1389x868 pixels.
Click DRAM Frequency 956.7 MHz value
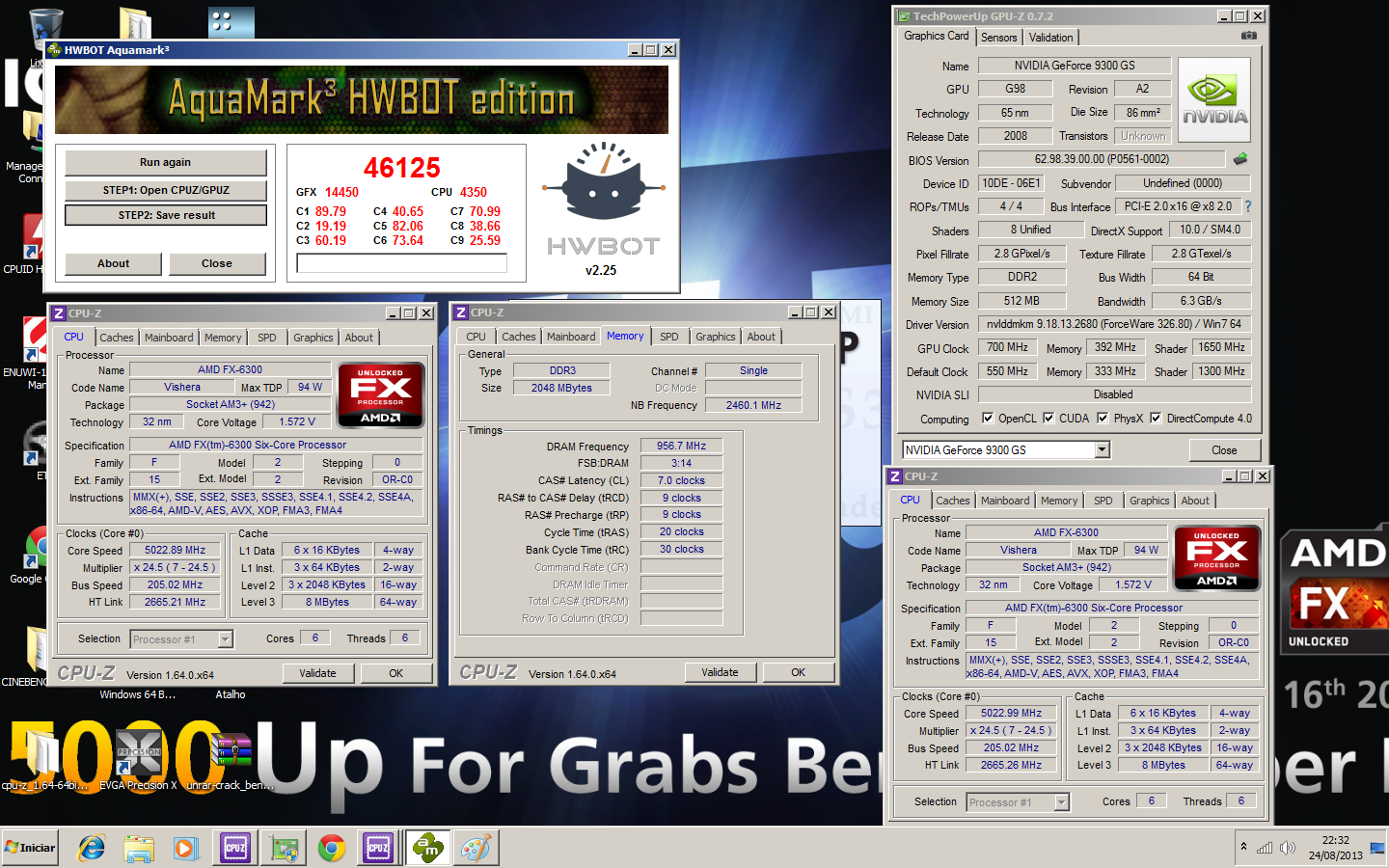681,447
